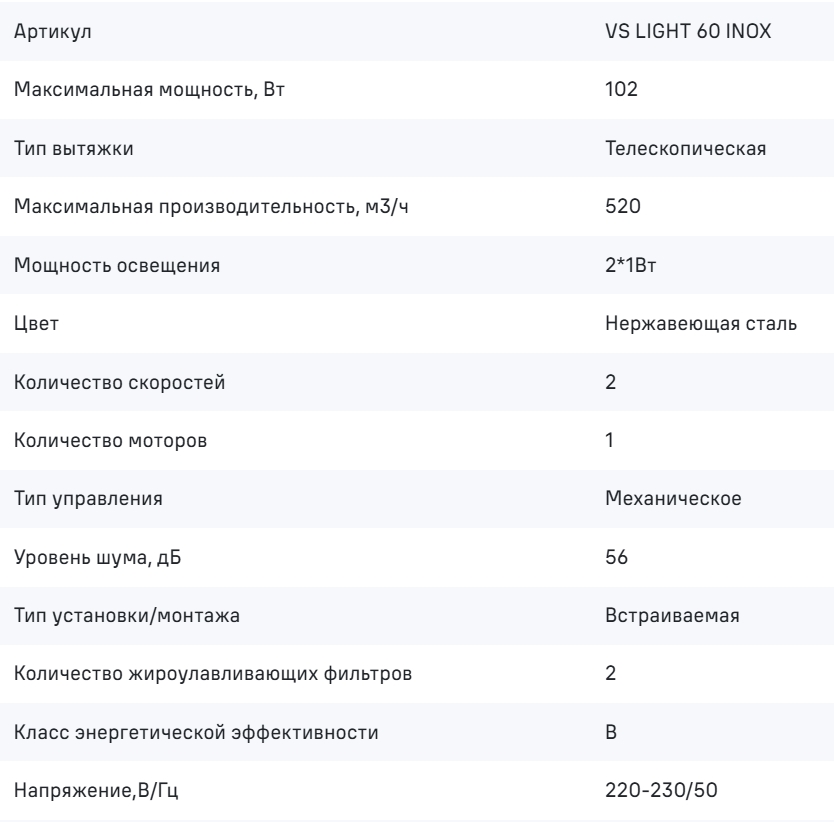Select the lighting power value 2*1Вт
The height and width of the screenshot is (822, 834).
[631, 264]
